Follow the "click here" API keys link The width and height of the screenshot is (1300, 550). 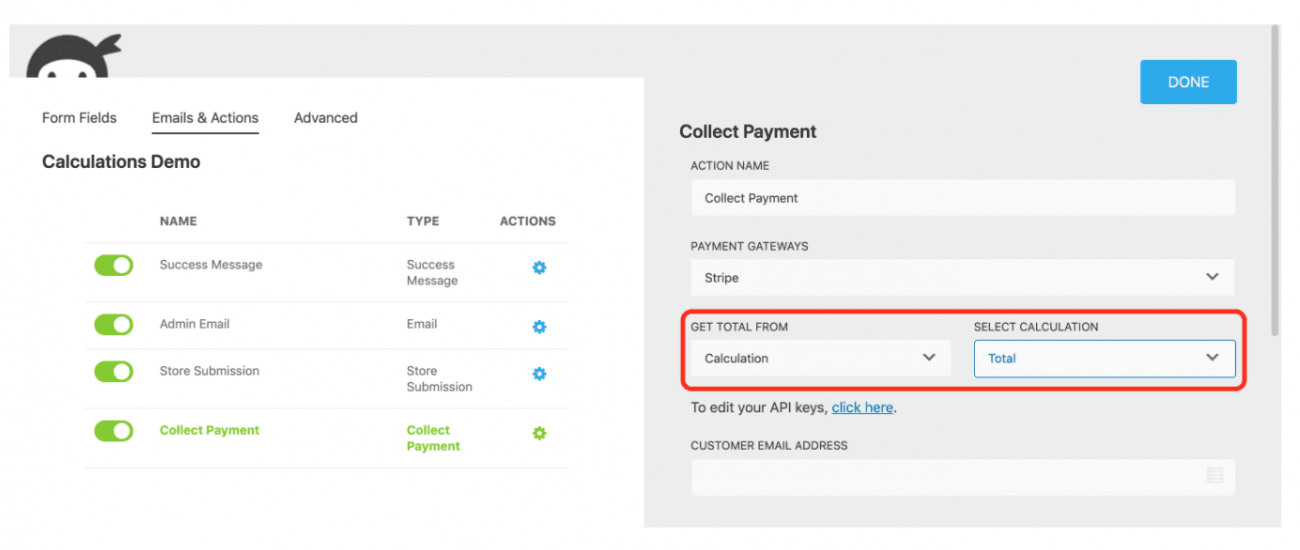pyautogui.click(x=862, y=408)
